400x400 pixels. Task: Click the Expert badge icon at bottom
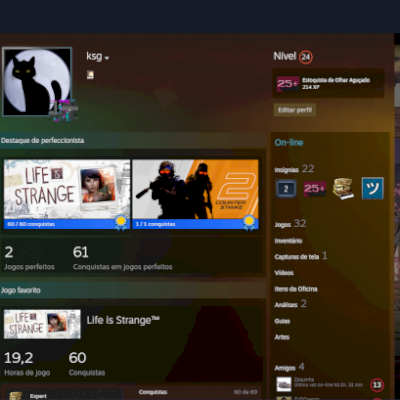pos(15,396)
